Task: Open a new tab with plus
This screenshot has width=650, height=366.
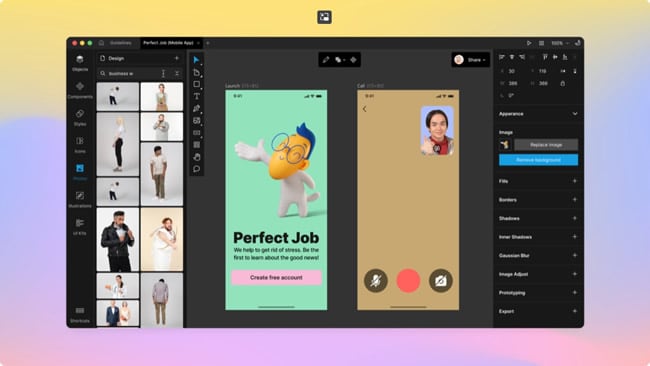Action: (x=208, y=43)
